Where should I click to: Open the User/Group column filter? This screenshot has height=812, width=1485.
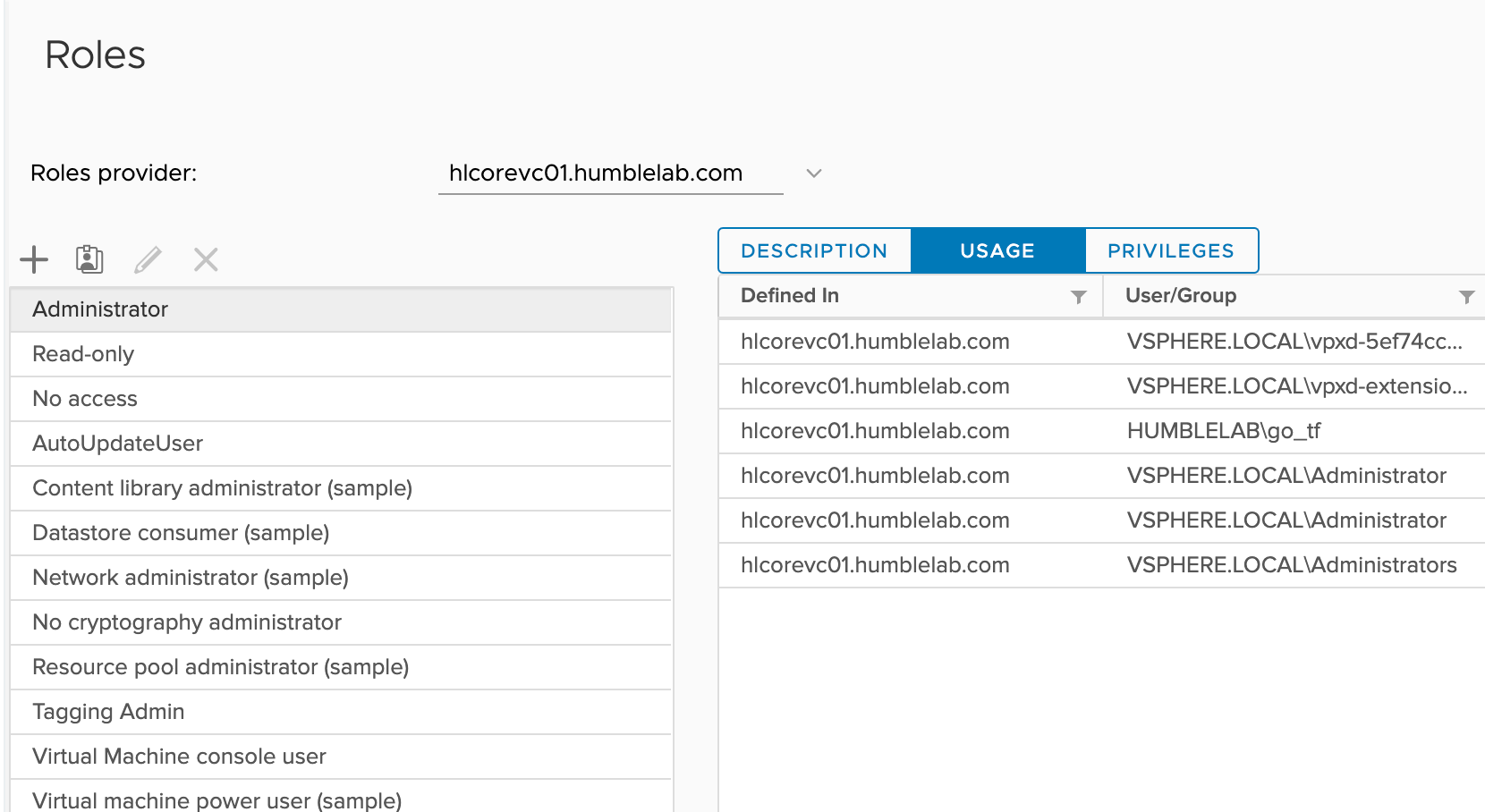pyautogui.click(x=1466, y=297)
